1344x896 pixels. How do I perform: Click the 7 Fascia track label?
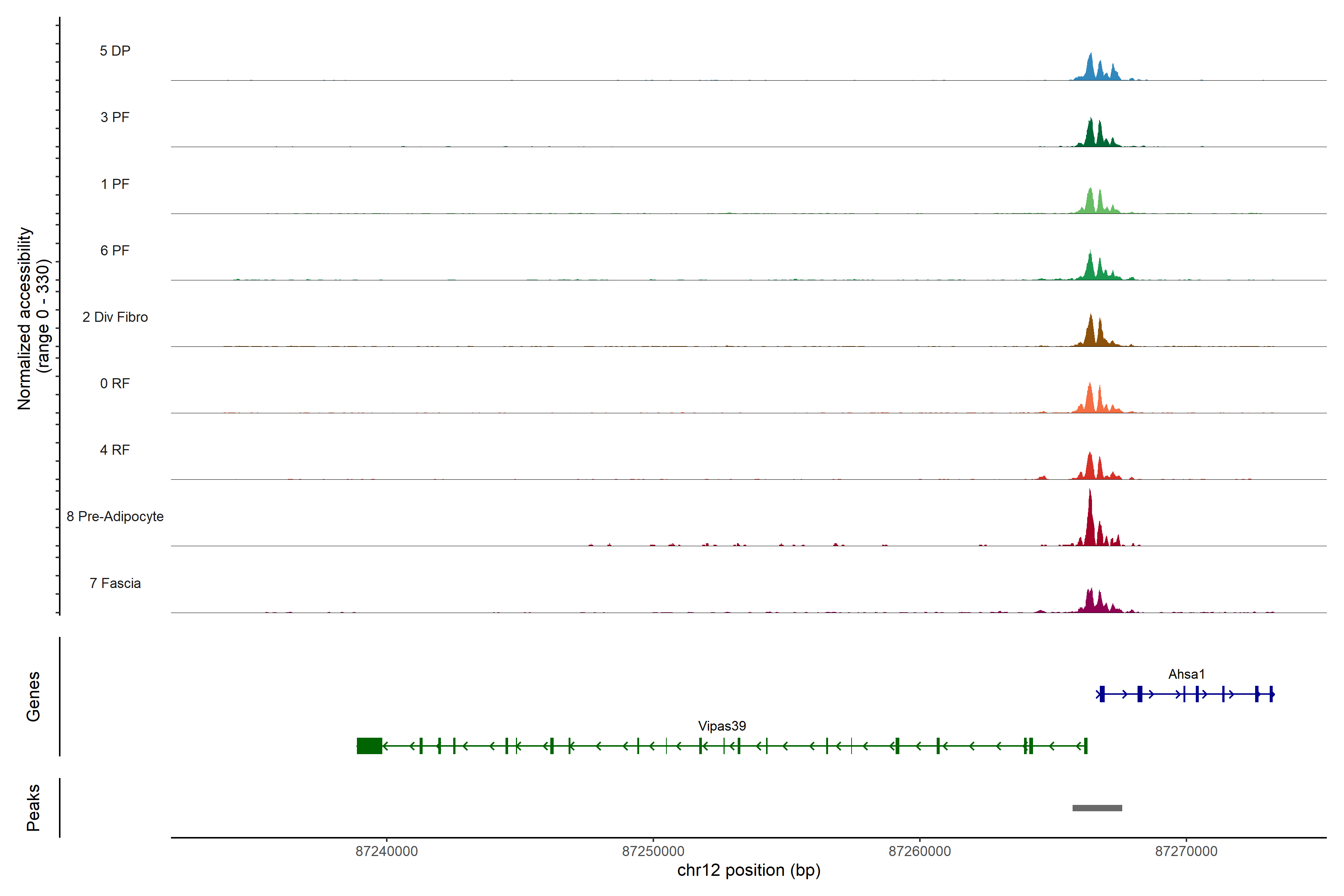coord(115,583)
